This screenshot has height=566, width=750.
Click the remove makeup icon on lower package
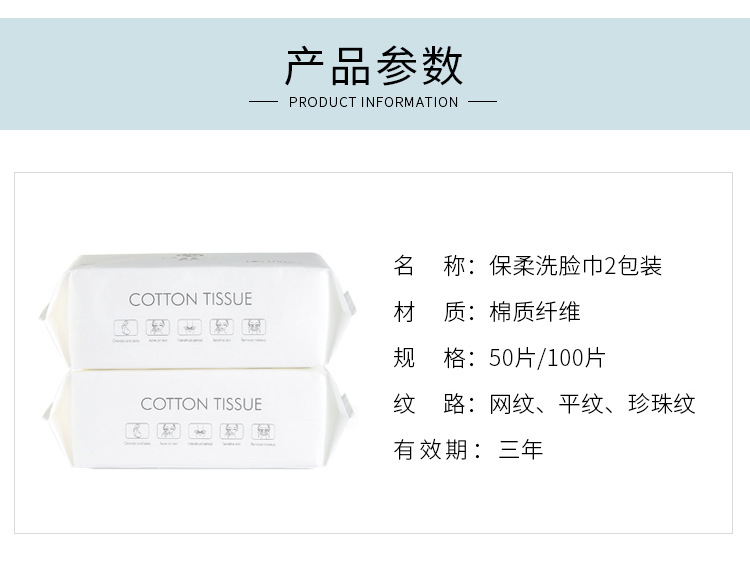[262, 432]
